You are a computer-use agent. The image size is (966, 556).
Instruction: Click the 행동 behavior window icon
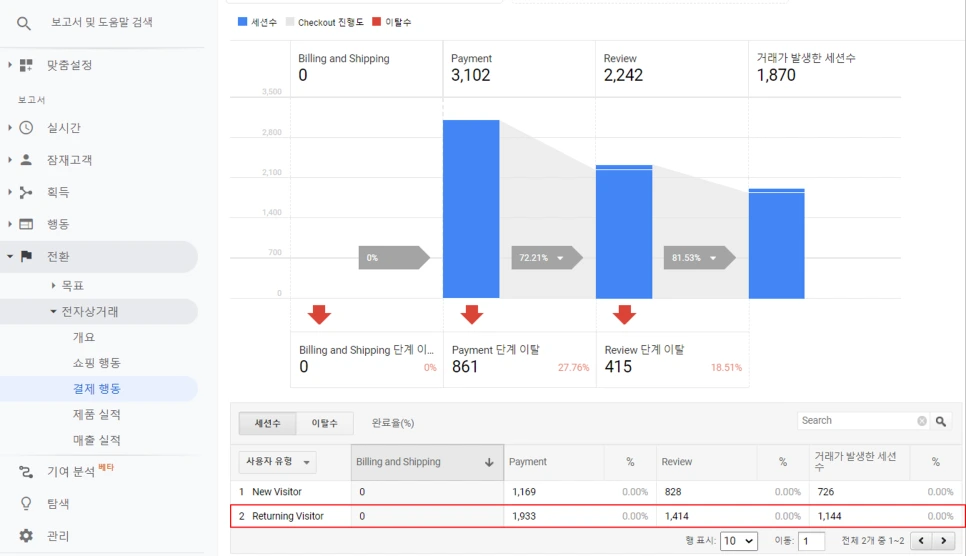(26, 224)
